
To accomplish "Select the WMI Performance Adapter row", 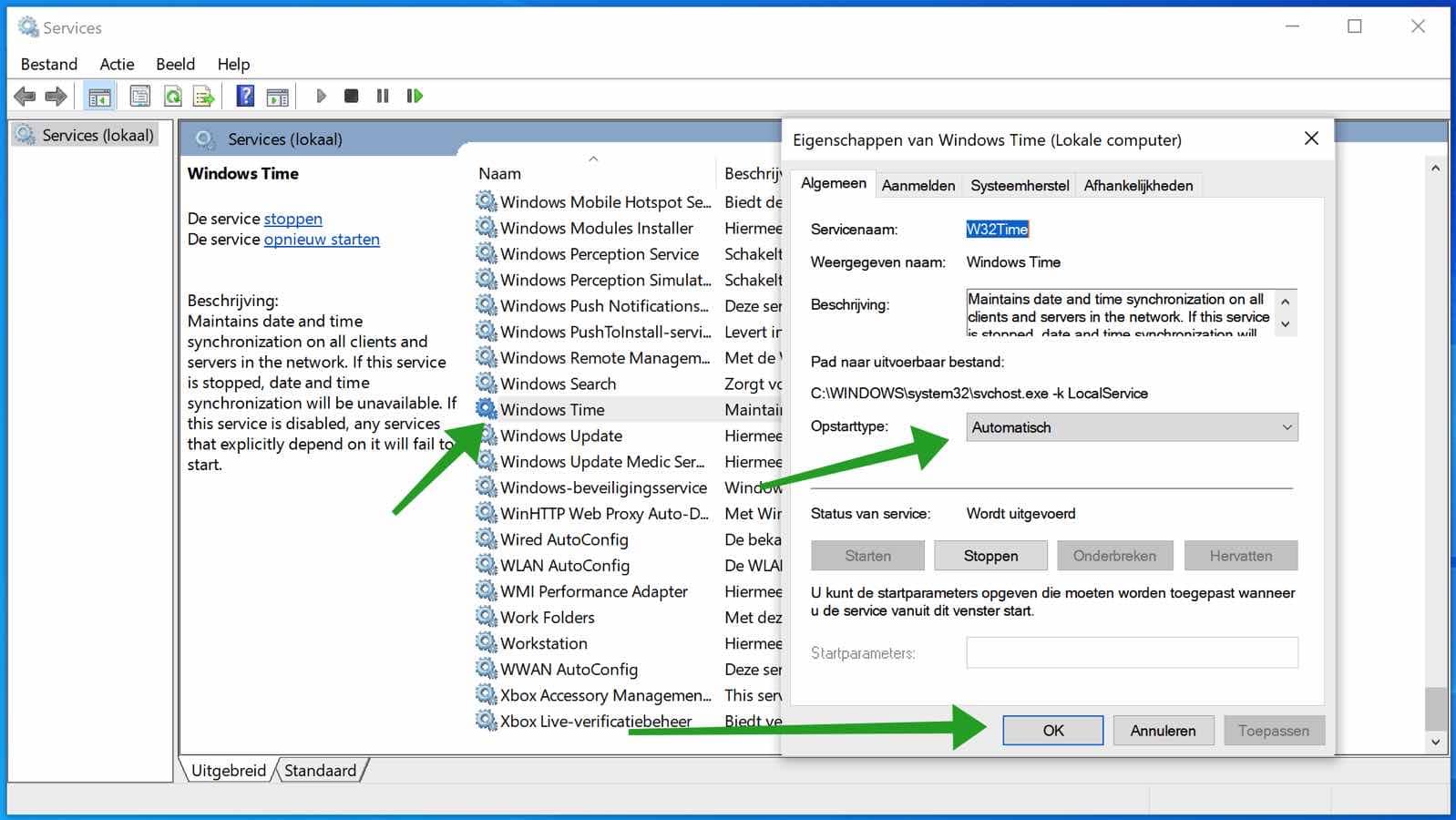I will point(627,591).
